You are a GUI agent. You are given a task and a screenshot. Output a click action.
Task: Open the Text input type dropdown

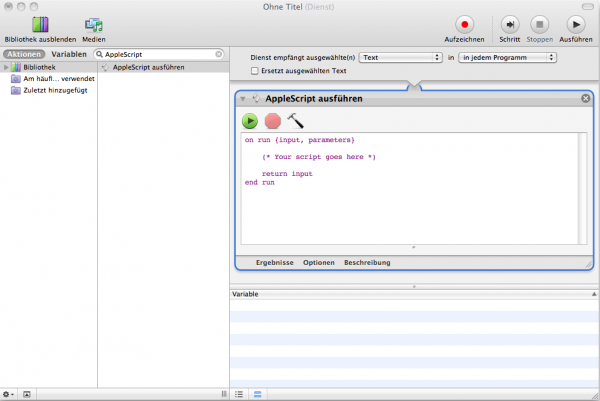pyautogui.click(x=400, y=57)
